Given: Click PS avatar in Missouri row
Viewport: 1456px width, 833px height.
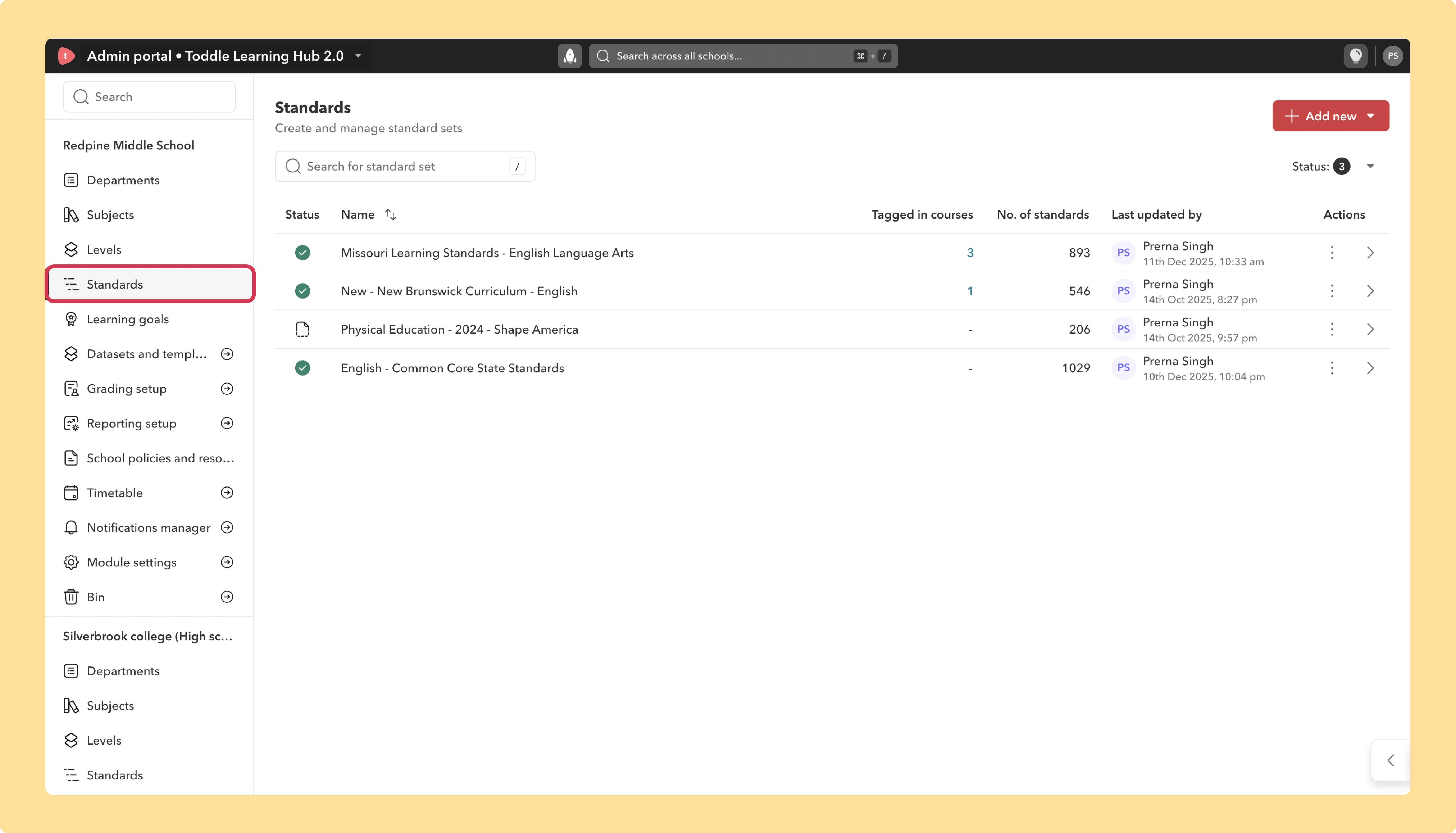Looking at the screenshot, I should coord(1124,253).
